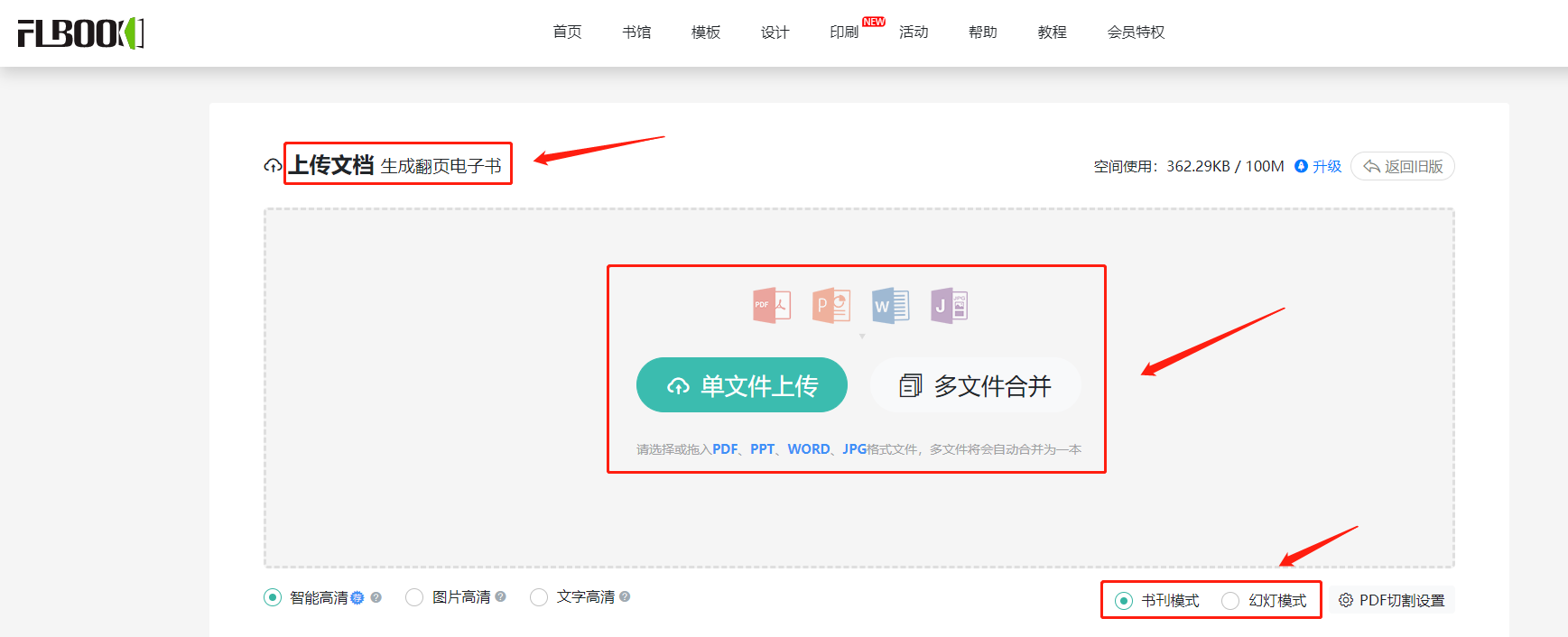Choose 书刊模式 radio button
Image resolution: width=1568 pixels, height=637 pixels.
pos(1124,601)
